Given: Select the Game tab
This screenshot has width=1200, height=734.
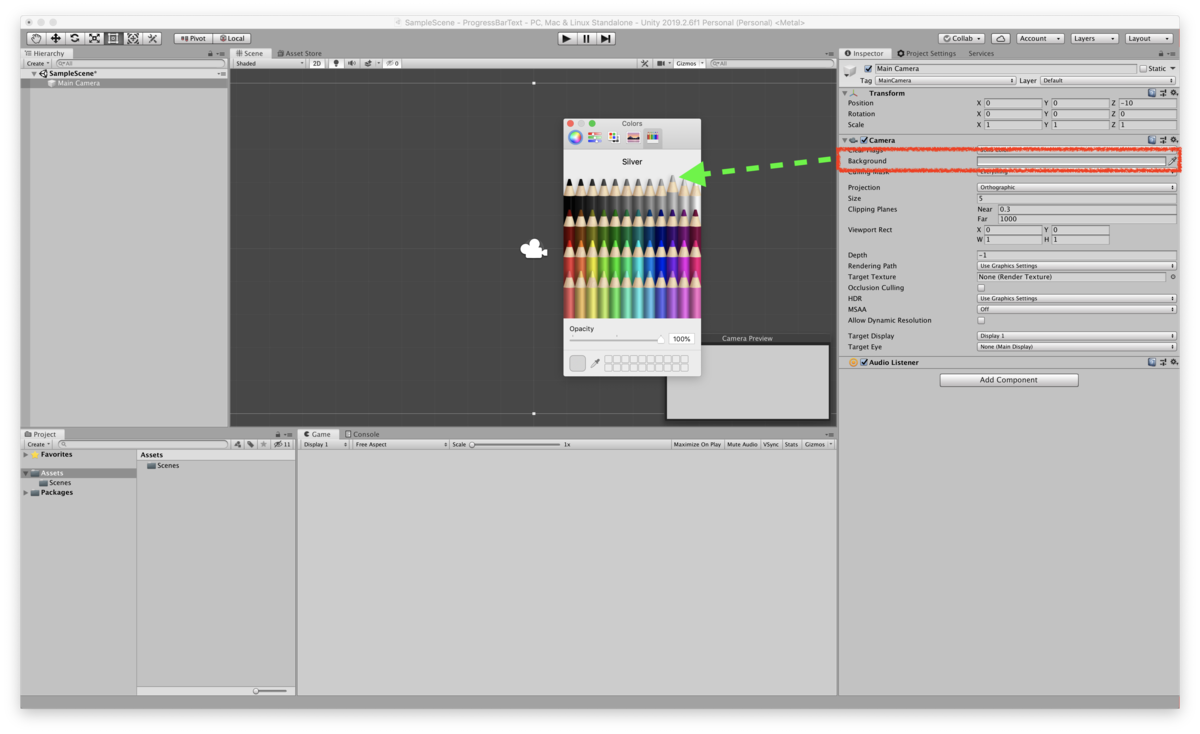Looking at the screenshot, I should click(318, 434).
